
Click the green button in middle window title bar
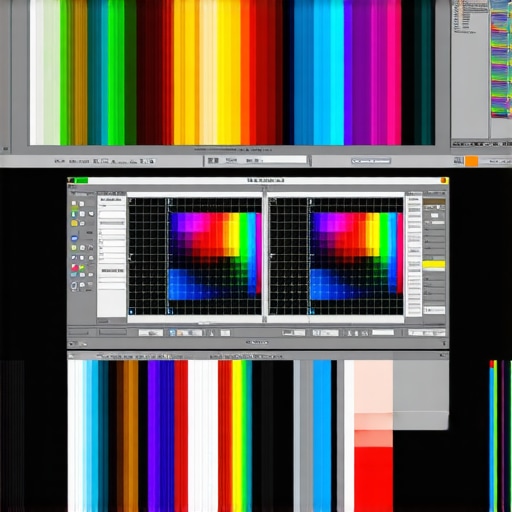pyautogui.click(x=81, y=180)
